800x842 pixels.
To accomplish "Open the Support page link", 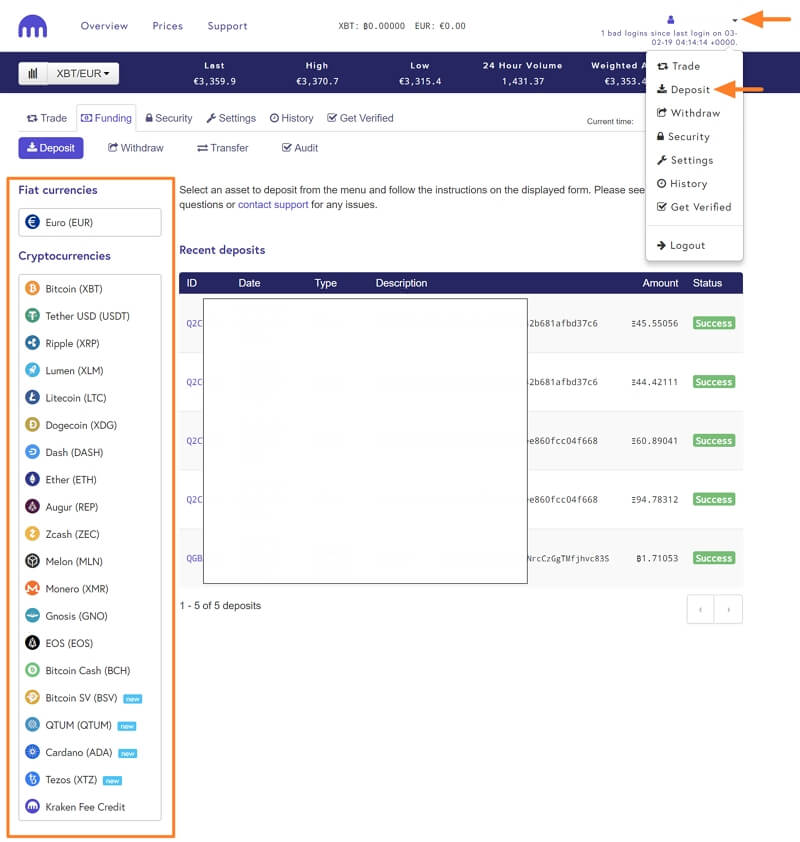I will (228, 26).
